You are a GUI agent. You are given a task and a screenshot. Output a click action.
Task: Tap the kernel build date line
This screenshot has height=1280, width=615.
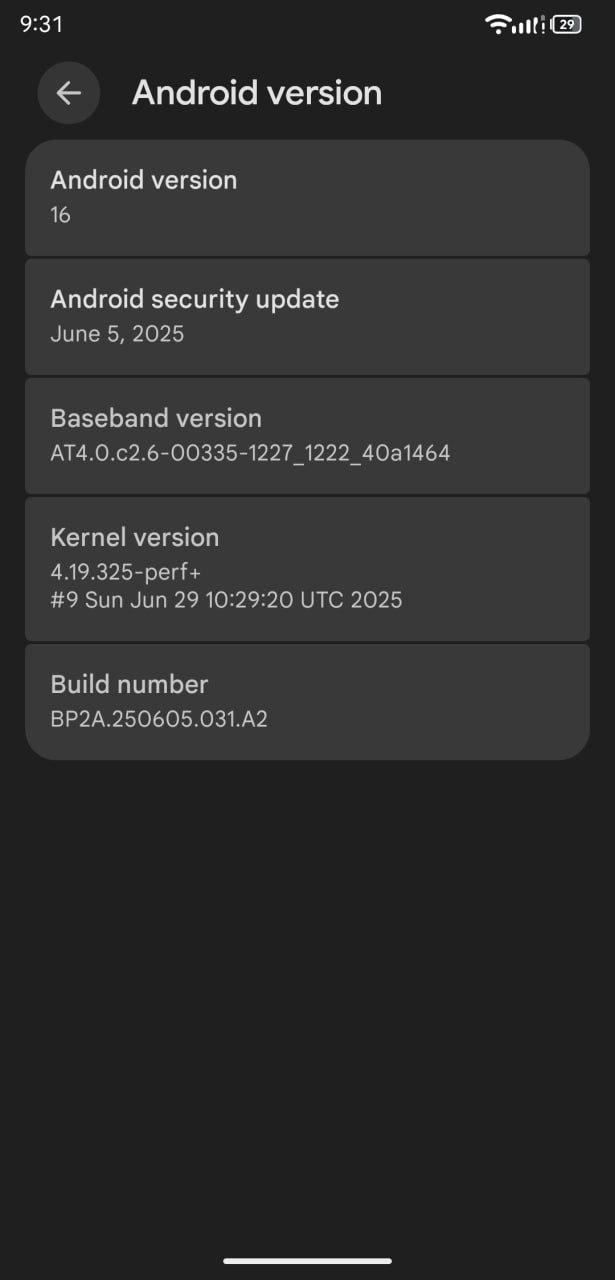(226, 600)
